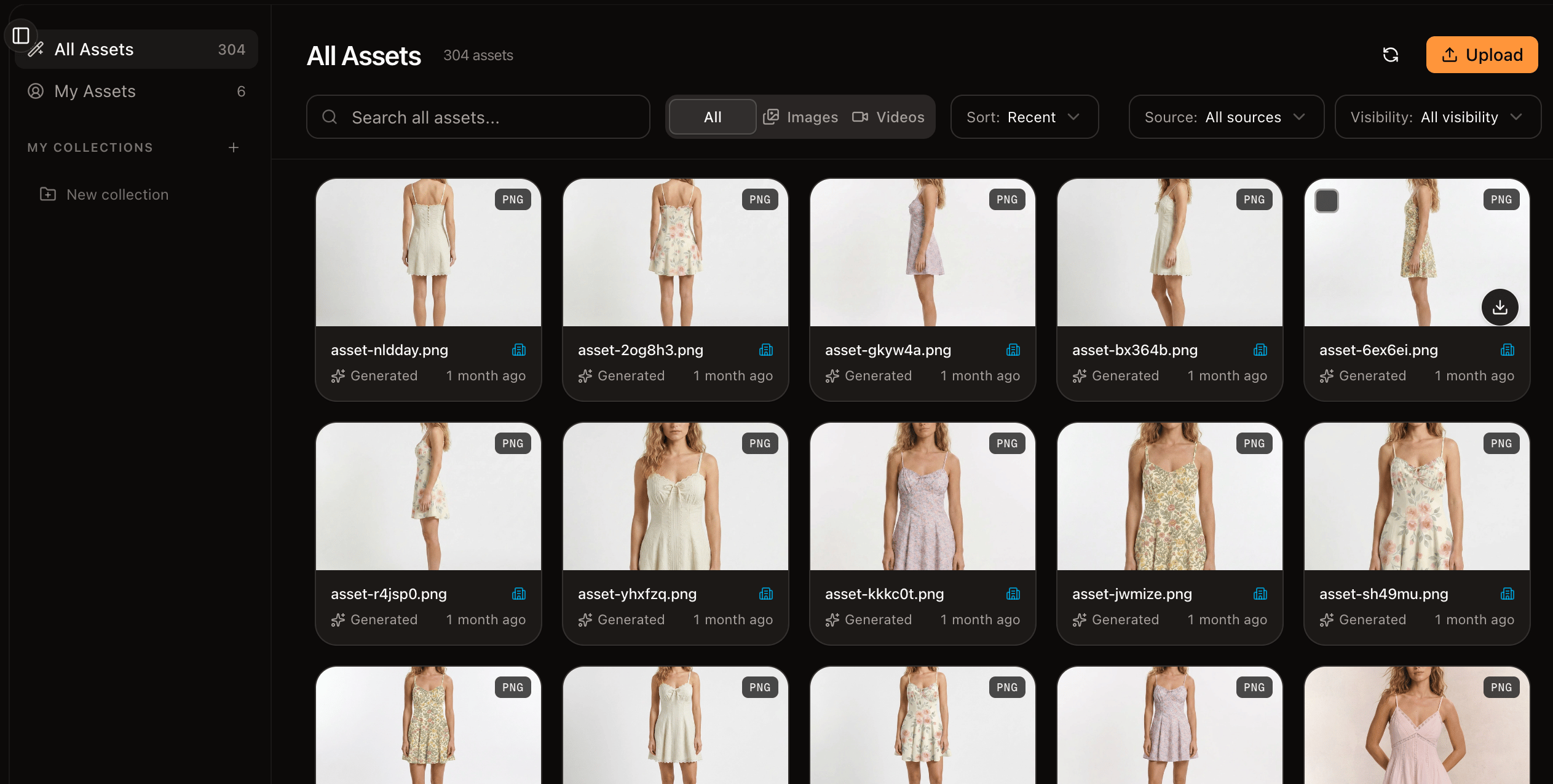Switch to the Images filter tab
Screen dimensions: 1553x784
800,117
